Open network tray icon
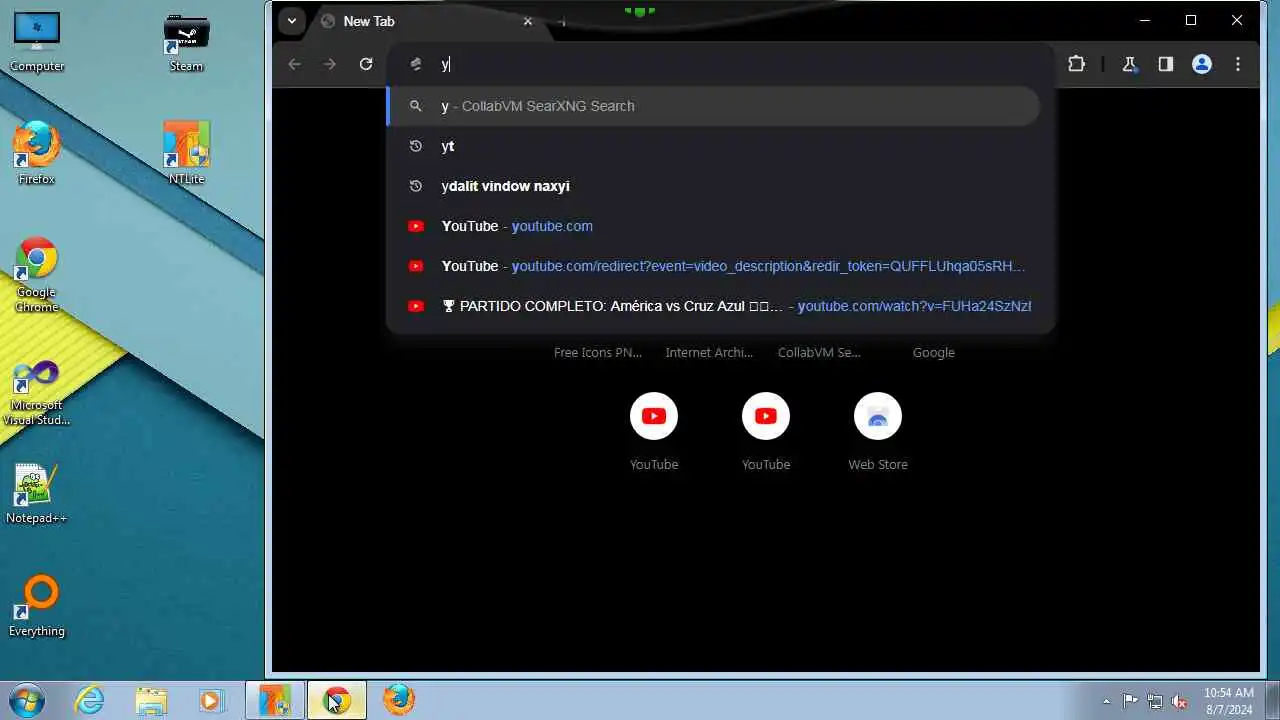This screenshot has width=1280, height=720. 1155,701
